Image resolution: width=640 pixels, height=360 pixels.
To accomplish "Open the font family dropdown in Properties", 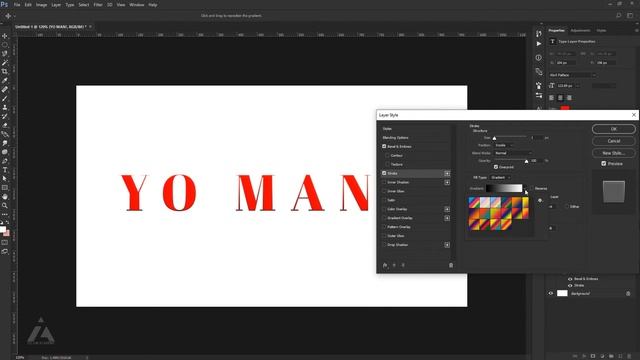I will (x=572, y=75).
